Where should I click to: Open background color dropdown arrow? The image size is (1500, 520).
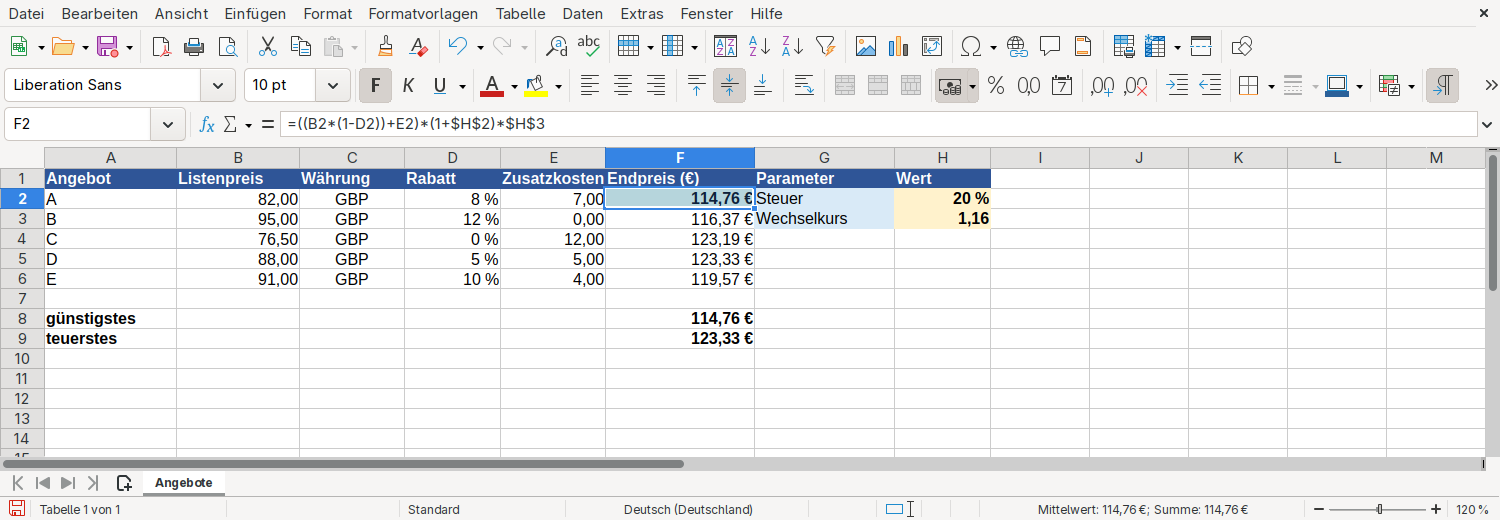[x=558, y=86]
